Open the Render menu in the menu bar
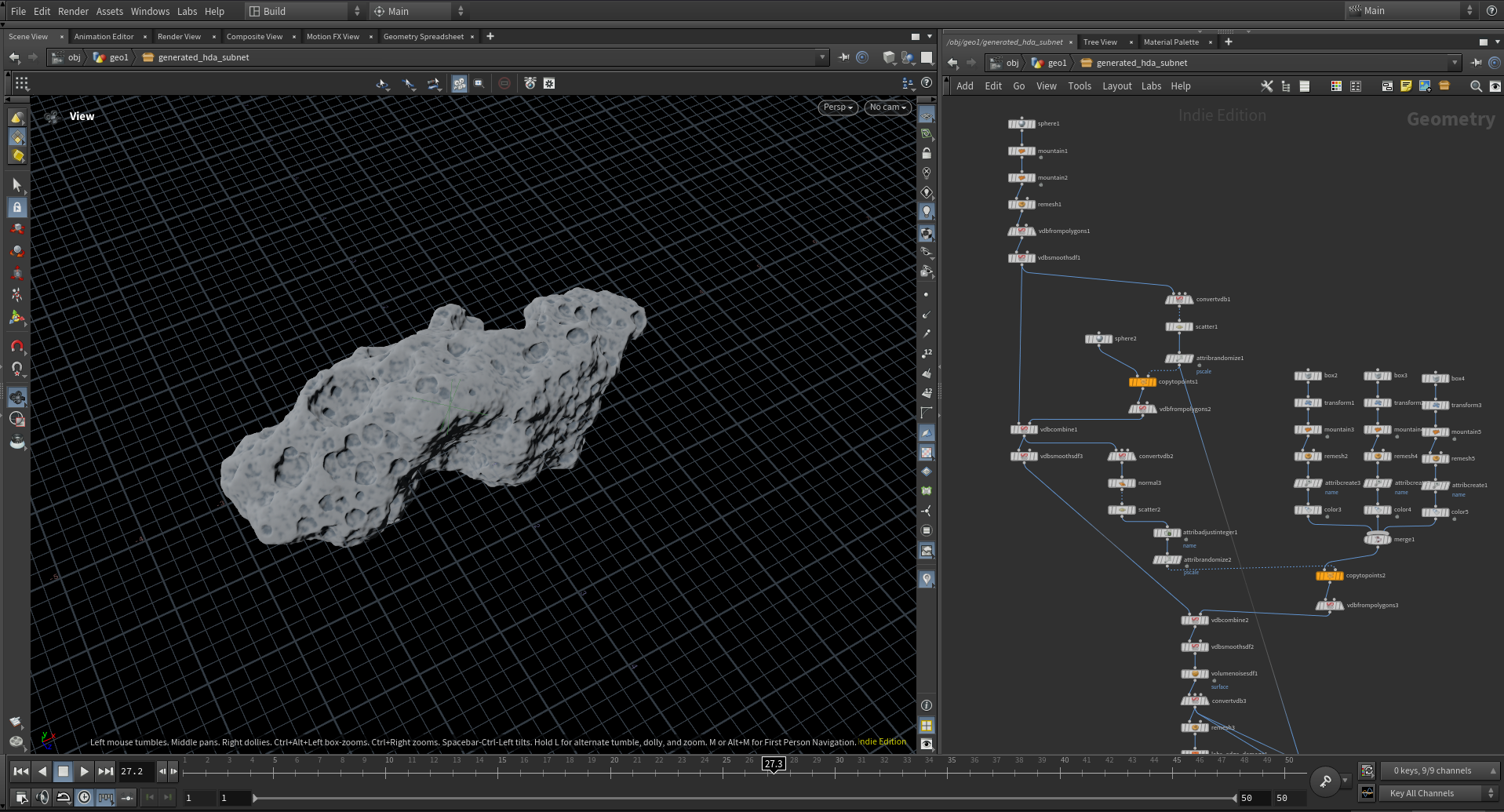 click(73, 11)
